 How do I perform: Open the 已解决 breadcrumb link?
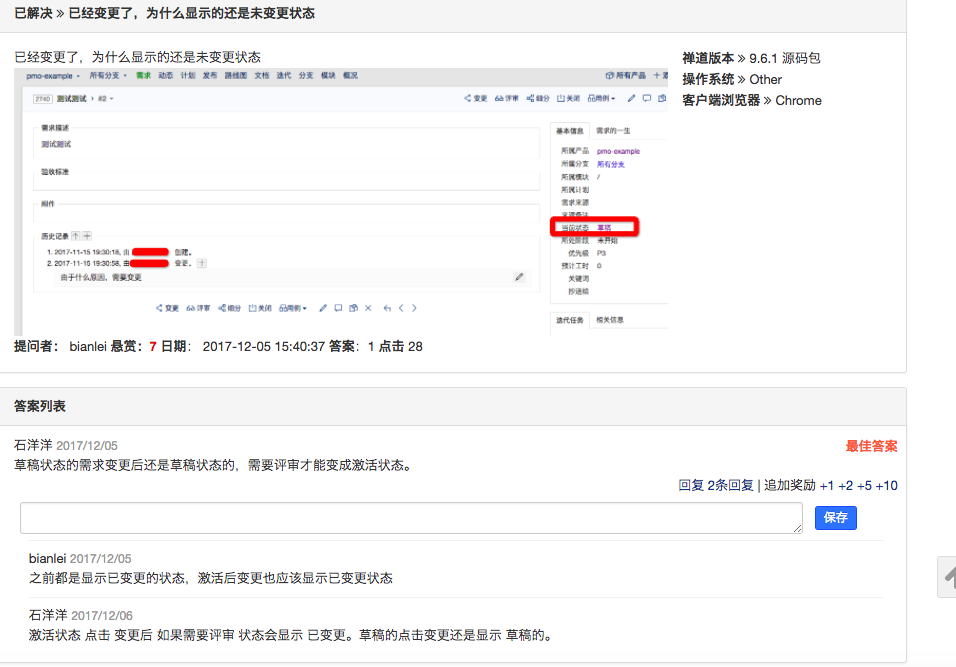click(x=34, y=13)
